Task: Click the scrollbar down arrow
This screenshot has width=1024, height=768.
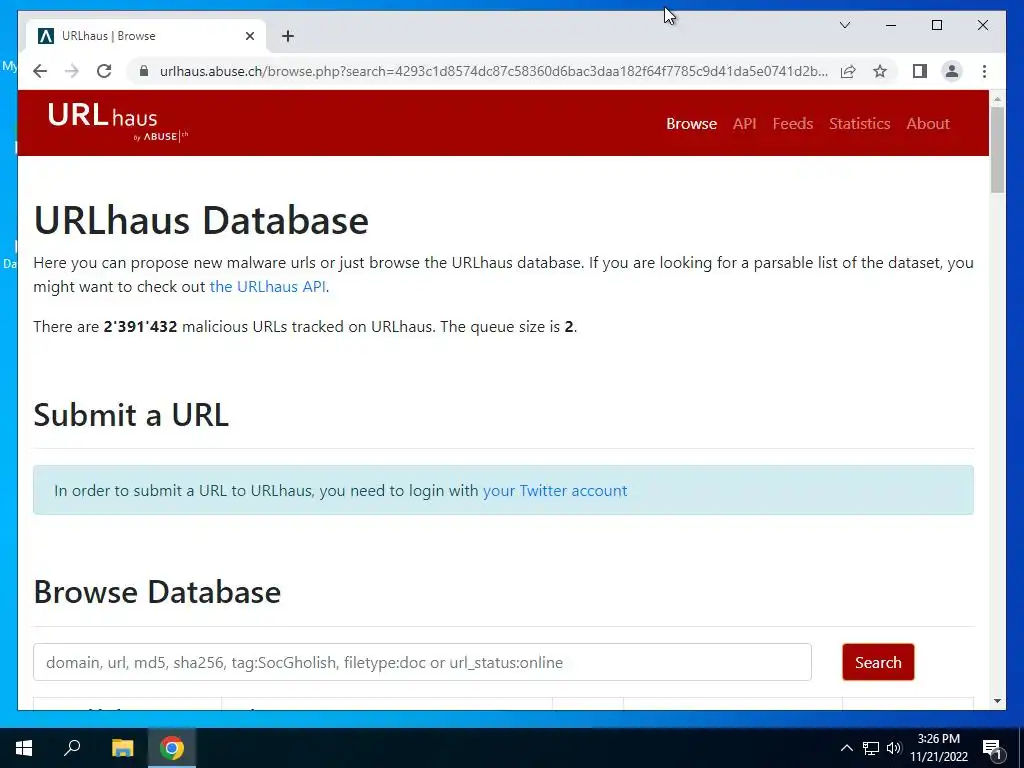Action: pyautogui.click(x=997, y=701)
